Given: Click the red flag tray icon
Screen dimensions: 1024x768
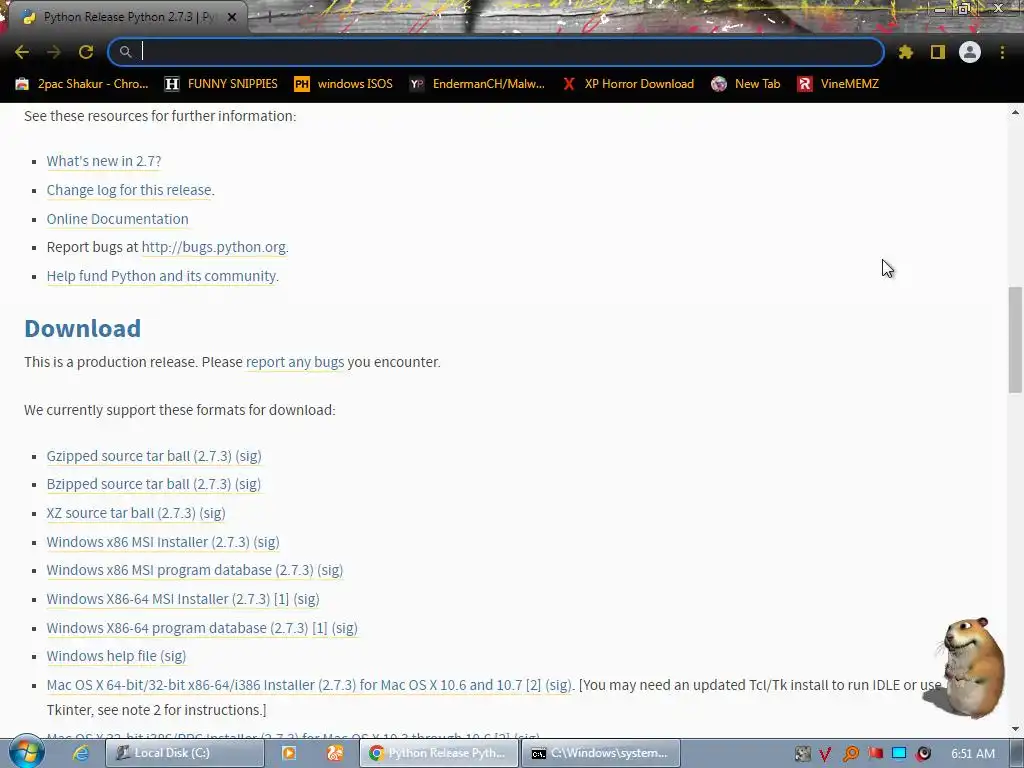Looking at the screenshot, I should click(875, 754).
